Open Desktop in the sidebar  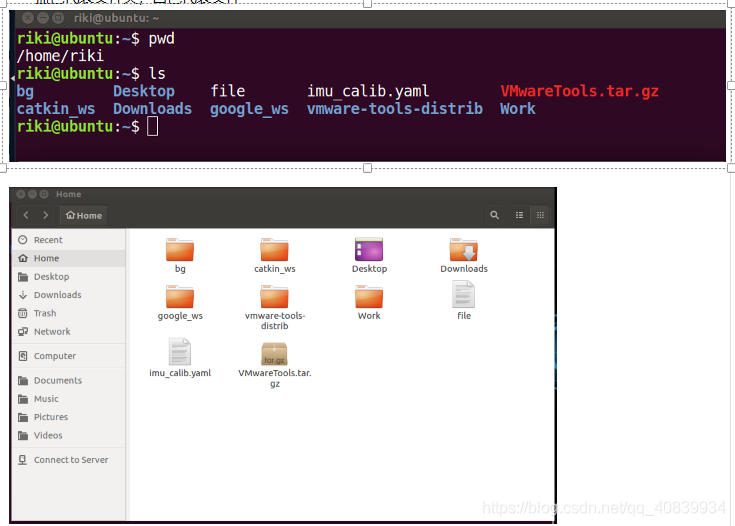pos(69,277)
